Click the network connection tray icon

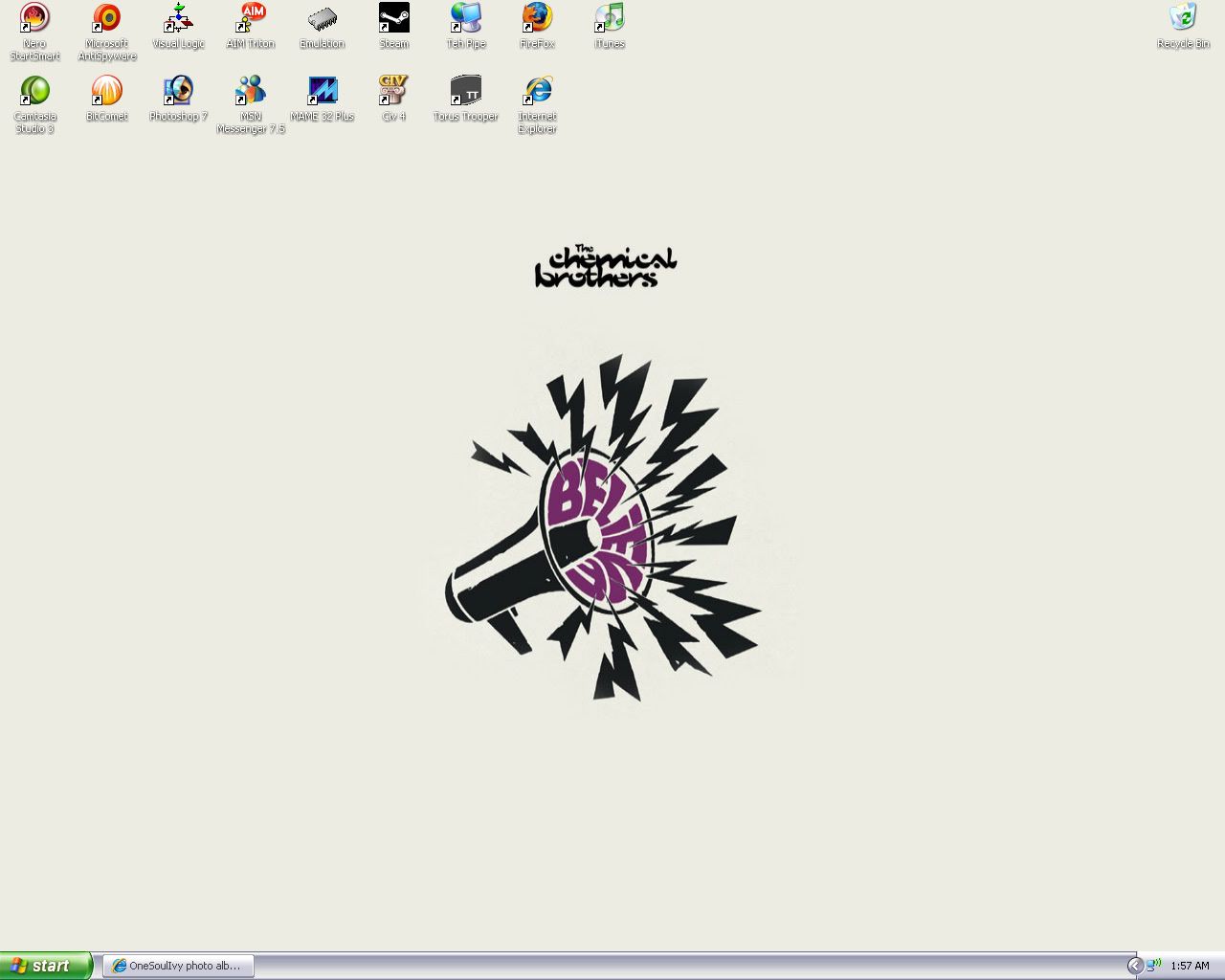coord(1154,965)
